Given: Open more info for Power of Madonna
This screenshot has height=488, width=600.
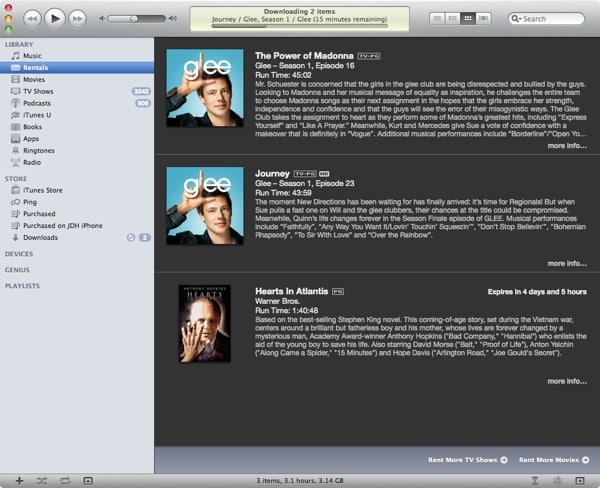Looking at the screenshot, I should tap(567, 146).
